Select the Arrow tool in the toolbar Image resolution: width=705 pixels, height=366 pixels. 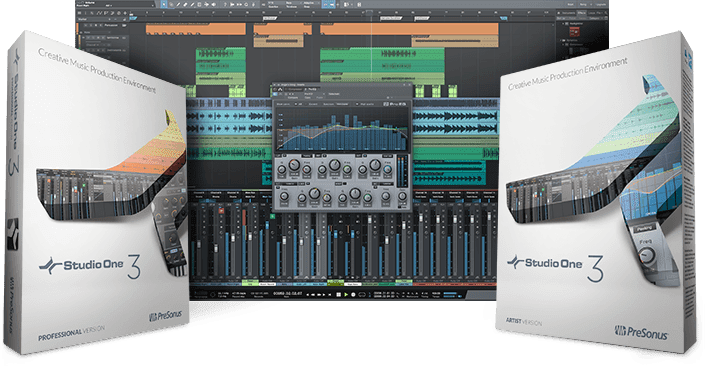(x=164, y=4)
